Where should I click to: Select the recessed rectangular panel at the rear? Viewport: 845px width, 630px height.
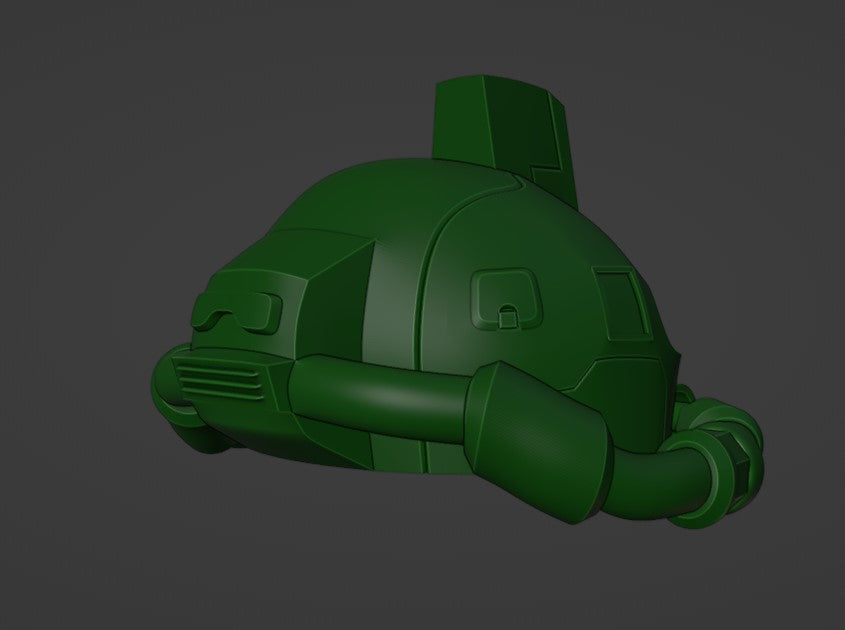pos(620,298)
